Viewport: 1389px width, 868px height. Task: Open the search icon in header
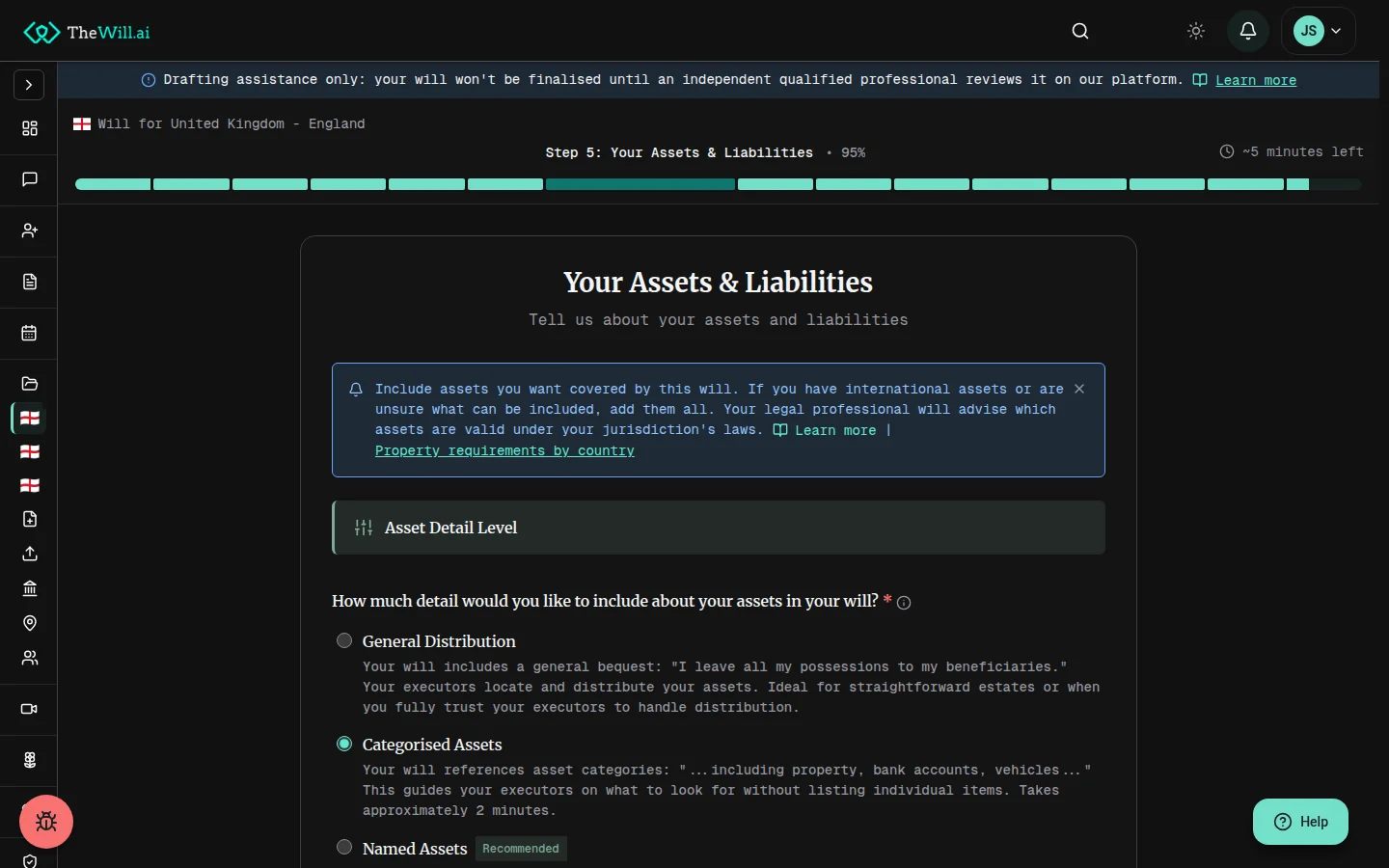click(1080, 31)
